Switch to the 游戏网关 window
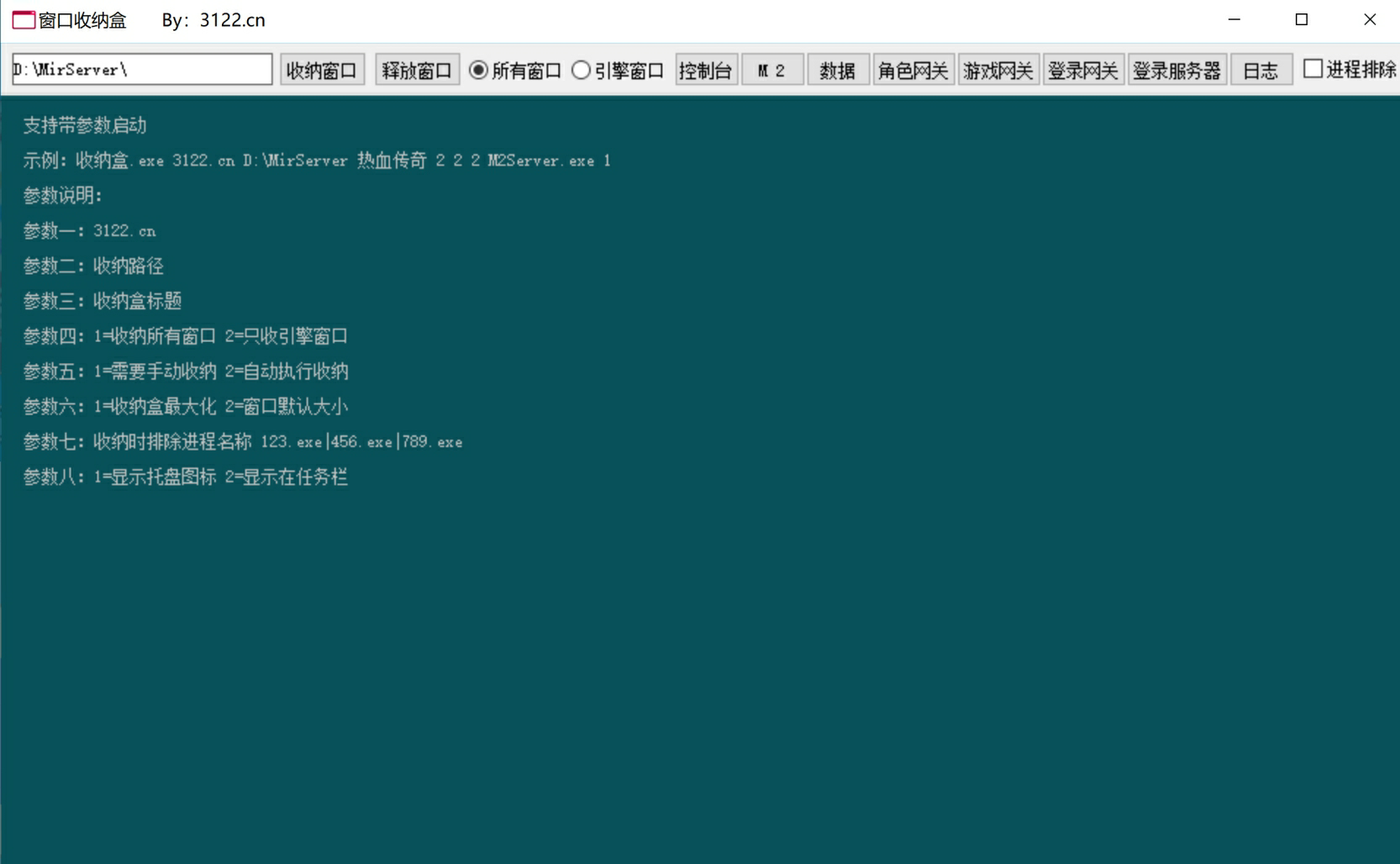Screen dimensions: 1400x864 [998, 70]
